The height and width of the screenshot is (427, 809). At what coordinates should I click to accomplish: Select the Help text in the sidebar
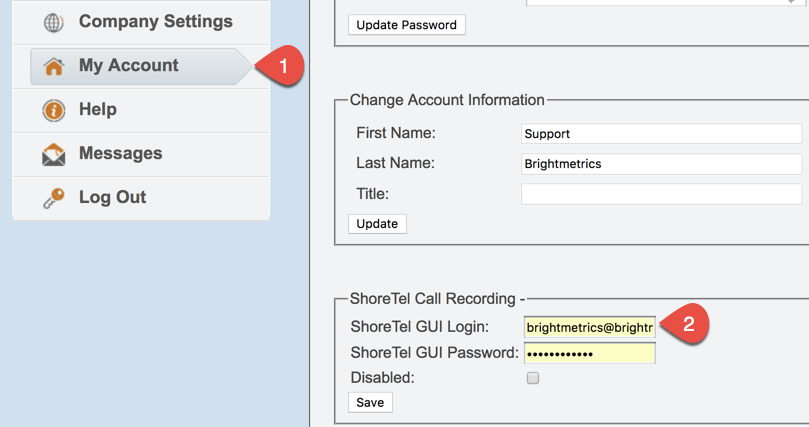click(x=98, y=110)
